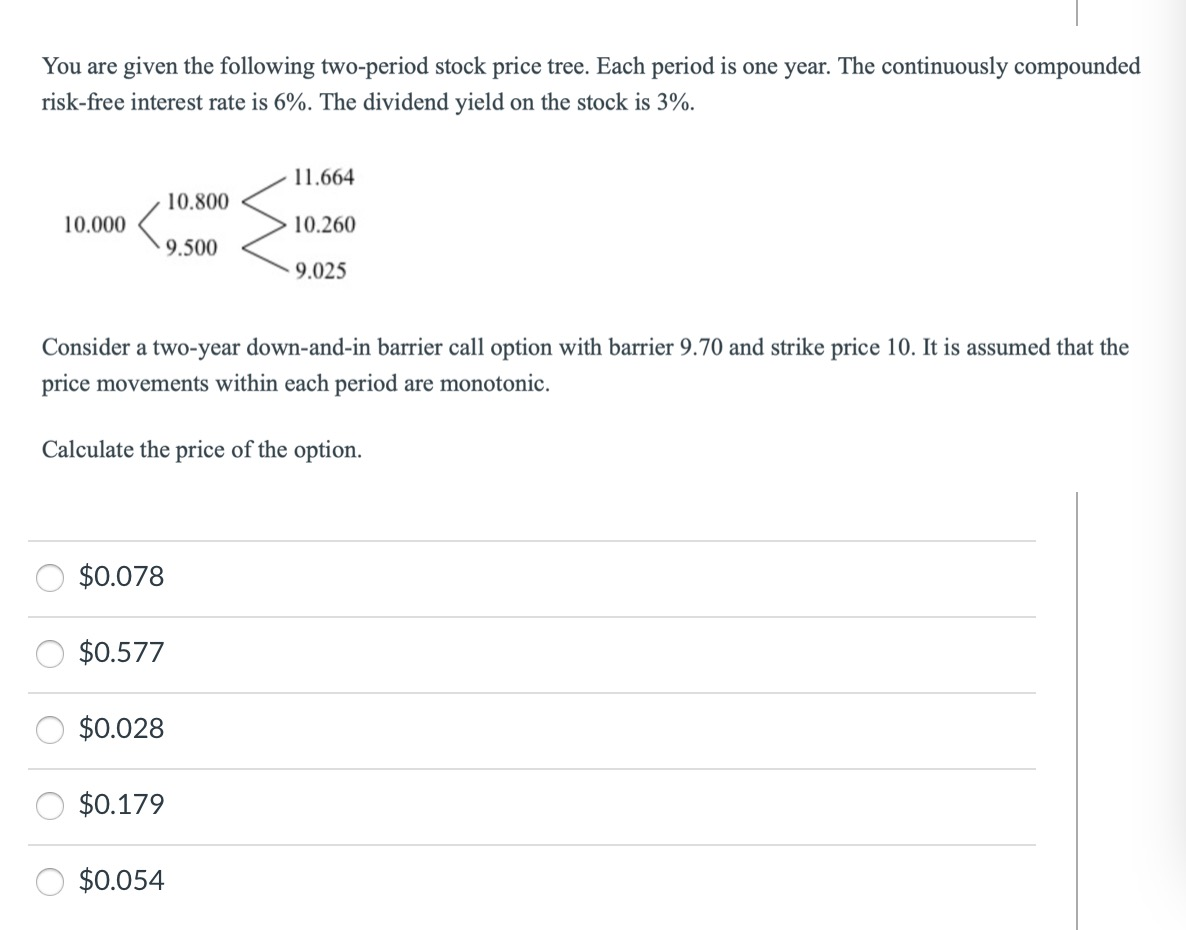Click the question paragraph about the barrier option
This screenshot has height=930, width=1186.
585,365
